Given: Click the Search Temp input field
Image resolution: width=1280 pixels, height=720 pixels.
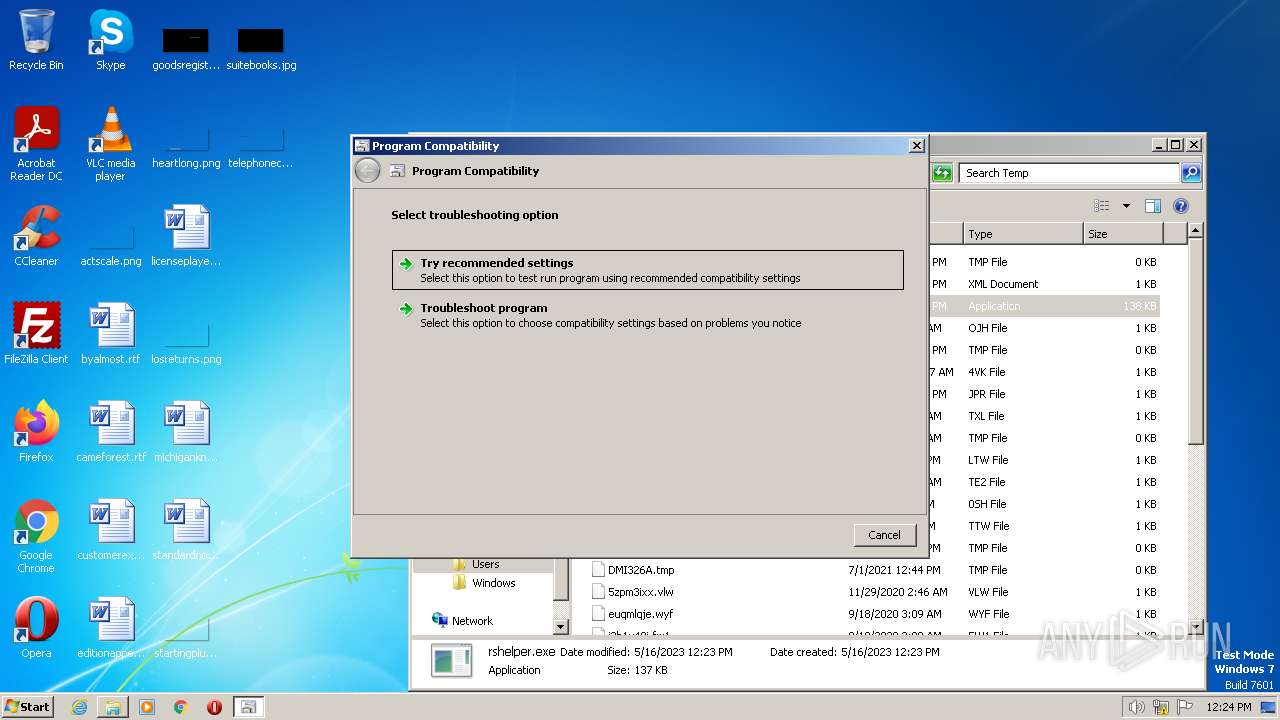Looking at the screenshot, I should tap(1069, 173).
